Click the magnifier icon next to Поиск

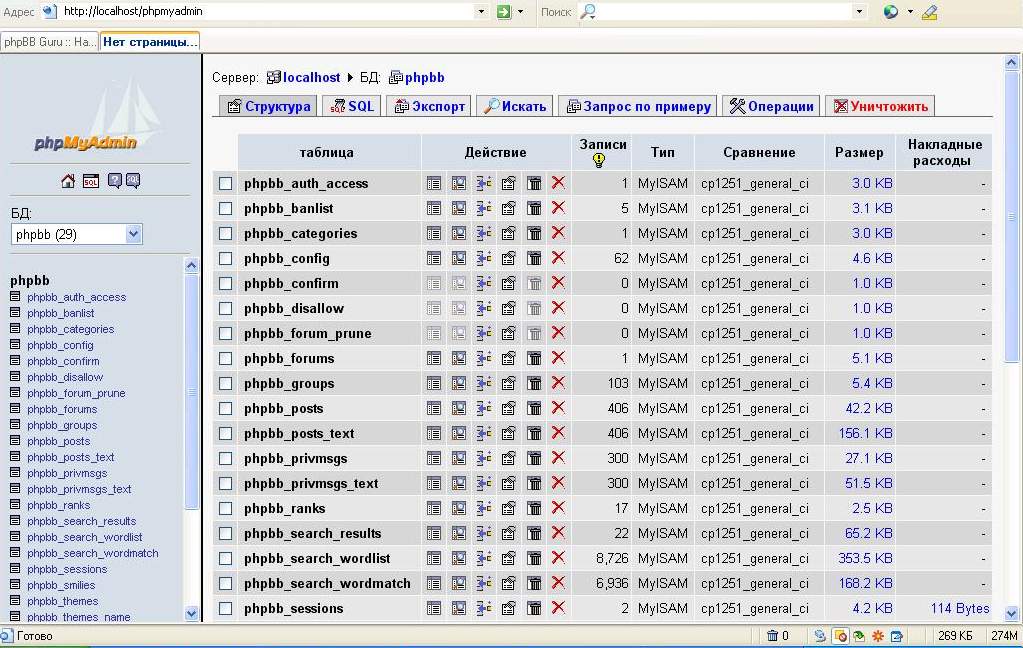click(588, 12)
